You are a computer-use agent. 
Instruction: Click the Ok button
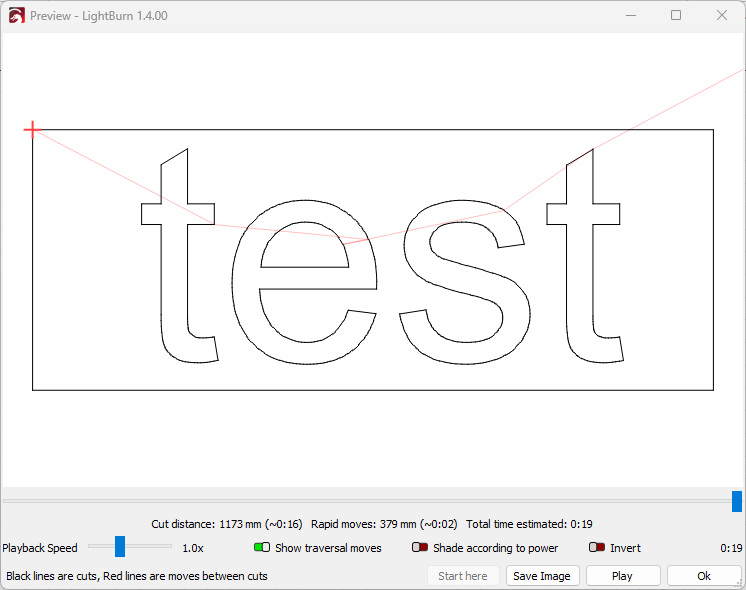704,576
